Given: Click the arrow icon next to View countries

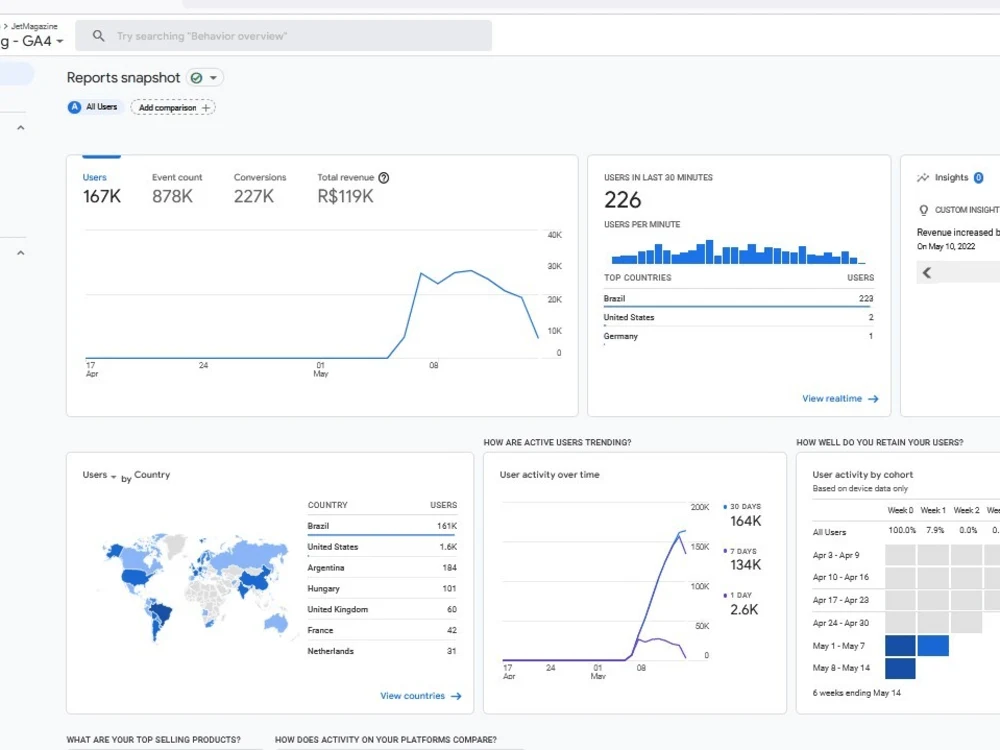Looking at the screenshot, I should [x=456, y=696].
